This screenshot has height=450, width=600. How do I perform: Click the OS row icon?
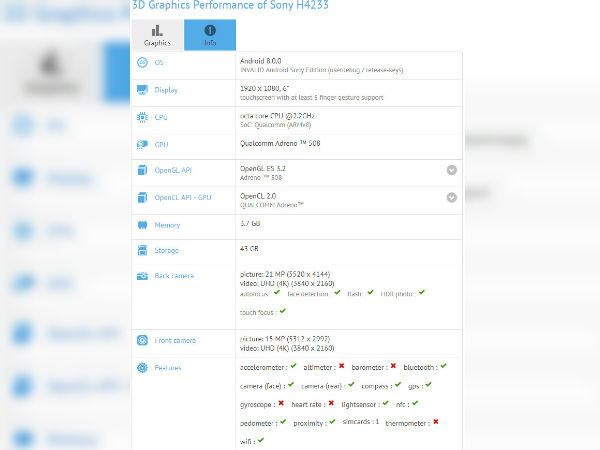pyautogui.click(x=142, y=62)
